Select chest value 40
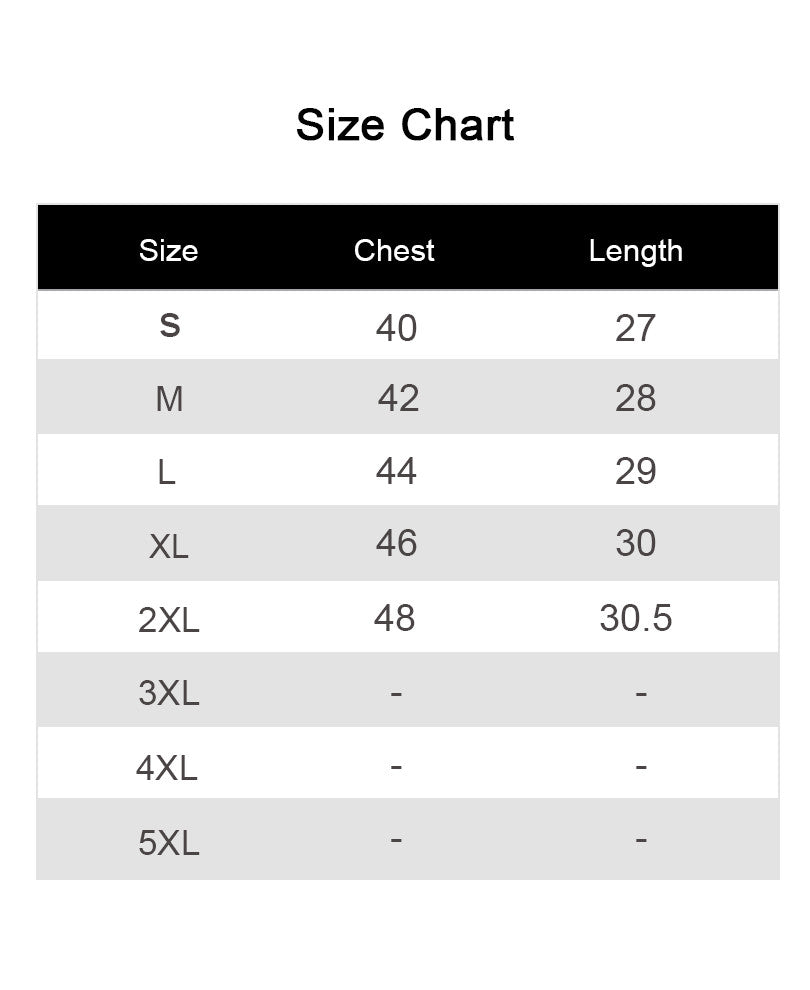This screenshot has width=810, height=990. coord(396,328)
